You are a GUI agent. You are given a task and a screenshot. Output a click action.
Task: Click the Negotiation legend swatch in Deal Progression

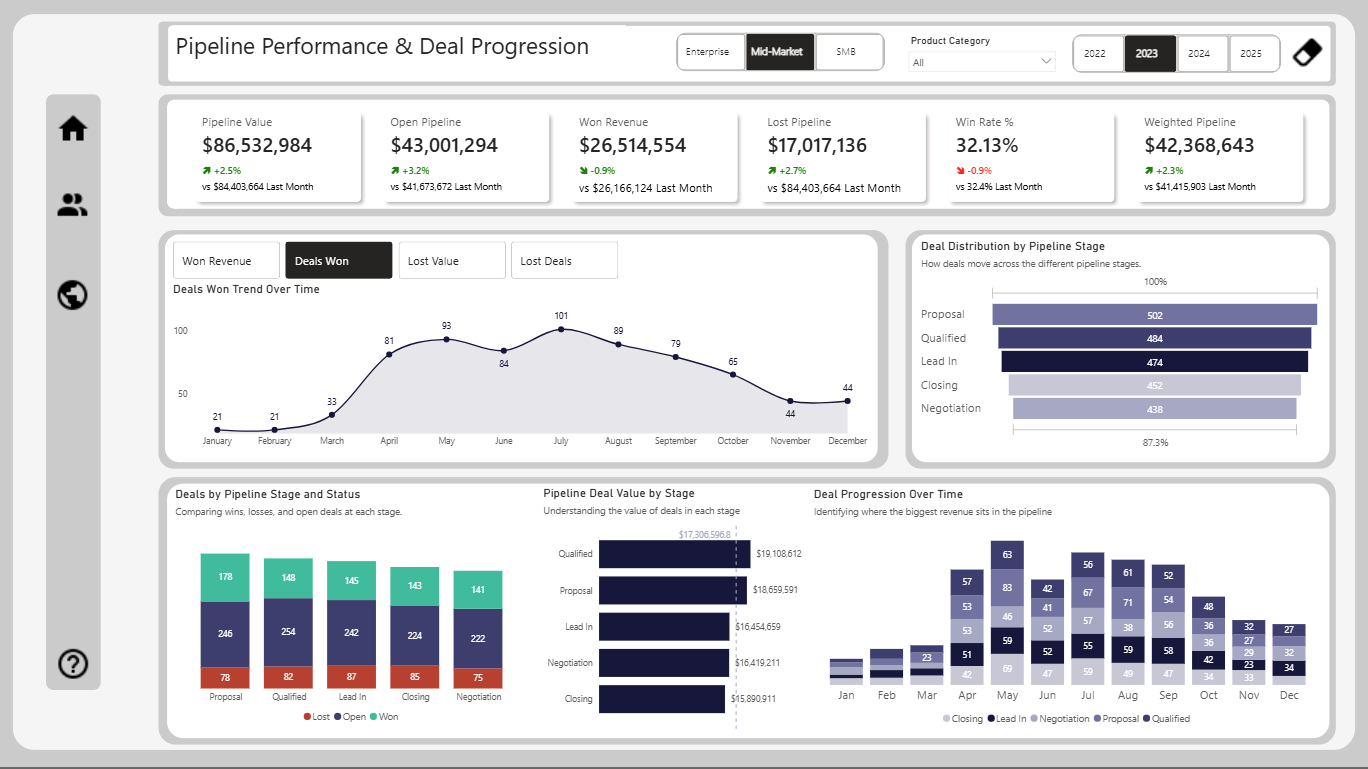[x=1034, y=719]
